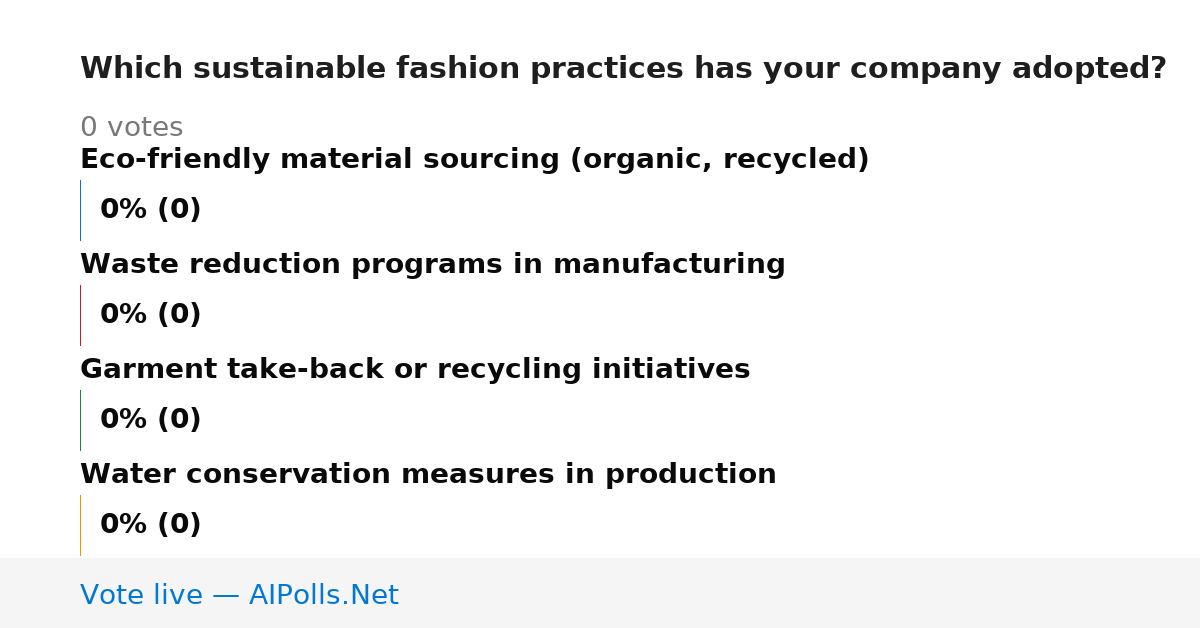Select Eco-friendly material sourcing option
Viewport: 1200px width, 628px height.
coord(475,160)
